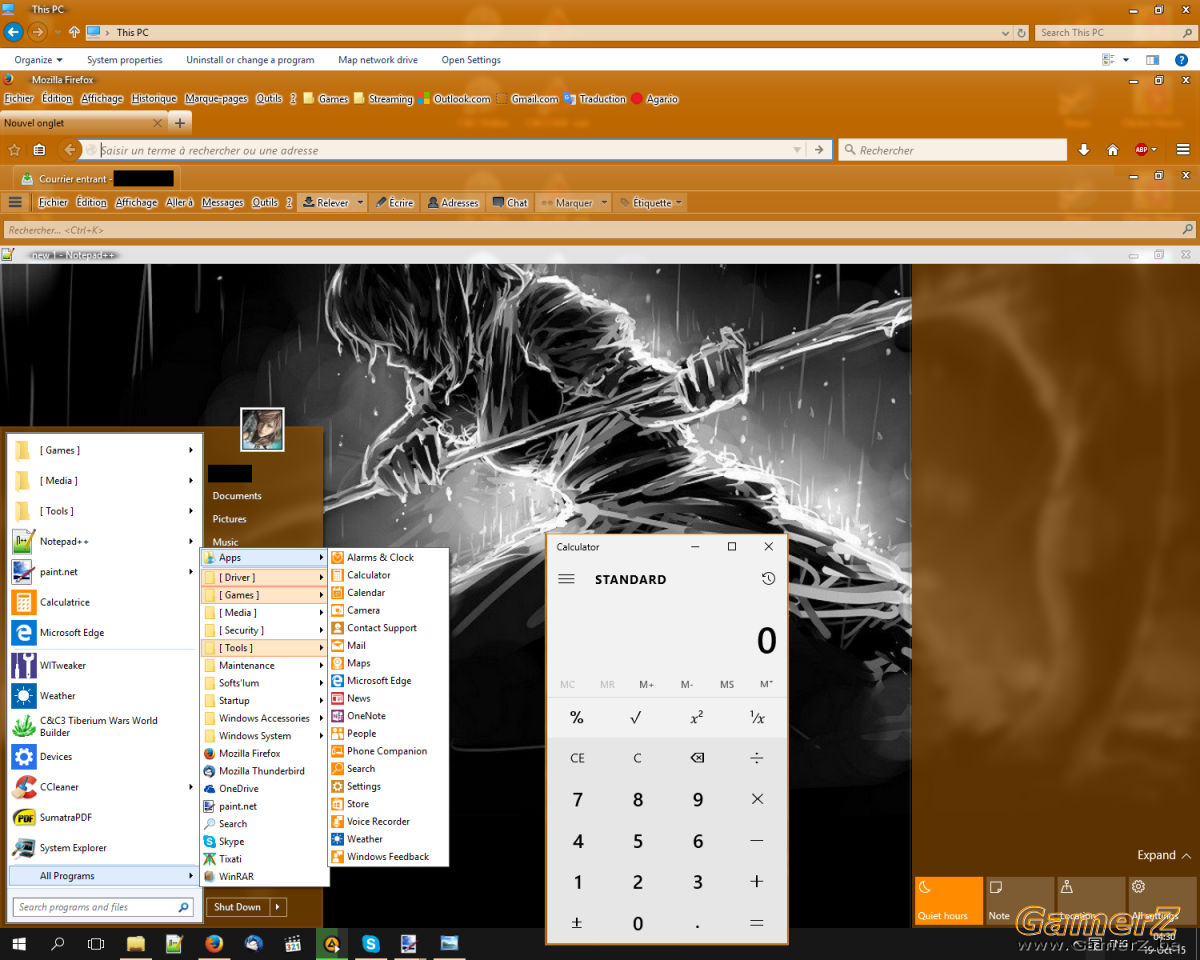Viewport: 1200px width, 960px height.
Task: Open the Organize dropdown in This PC
Action: pyautogui.click(x=38, y=60)
